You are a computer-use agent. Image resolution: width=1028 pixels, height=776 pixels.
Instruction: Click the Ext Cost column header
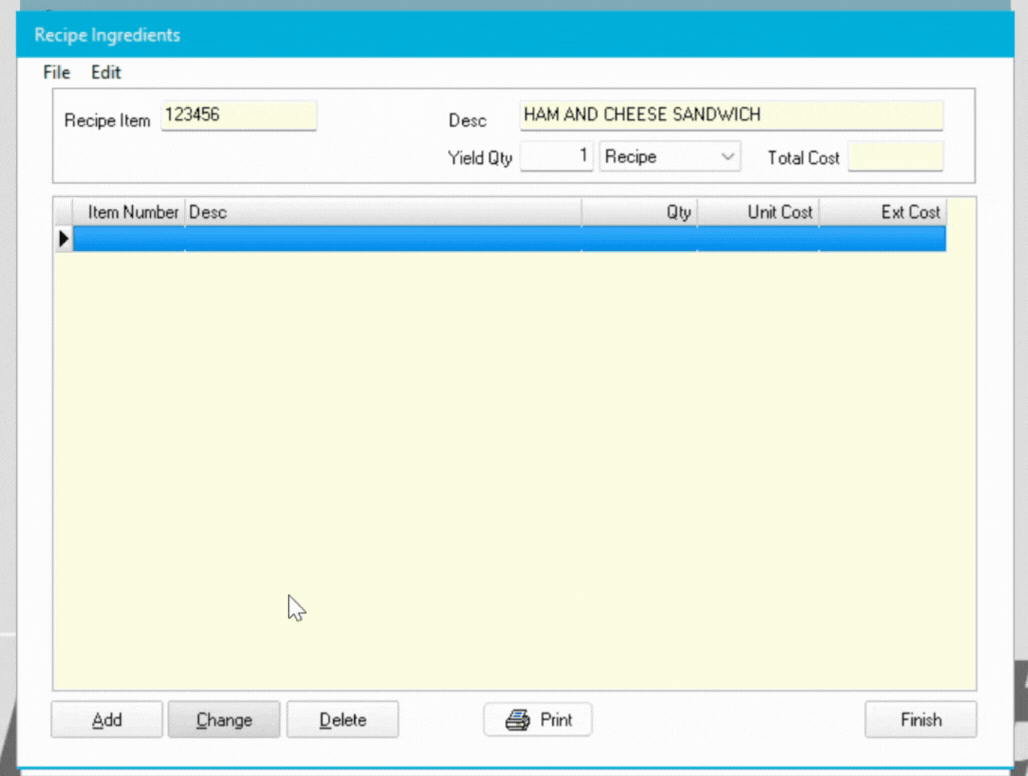(x=882, y=212)
